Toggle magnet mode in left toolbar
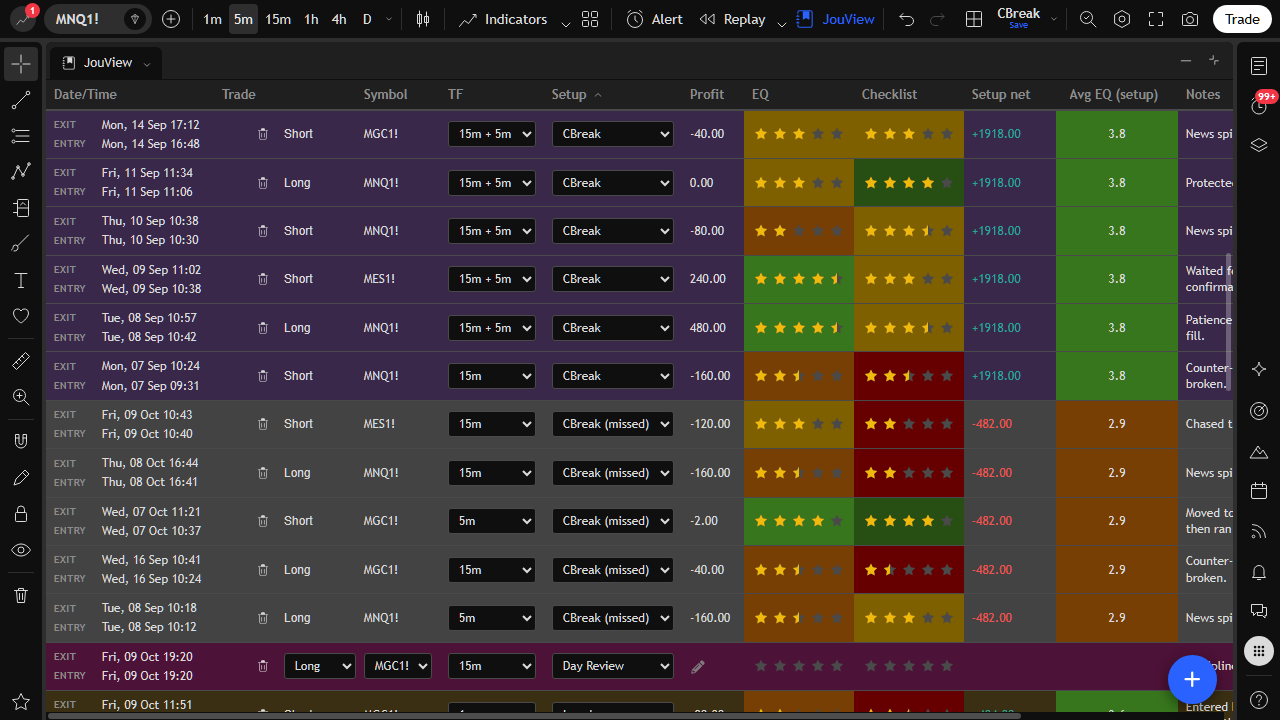The width and height of the screenshot is (1280, 720). coord(21,441)
